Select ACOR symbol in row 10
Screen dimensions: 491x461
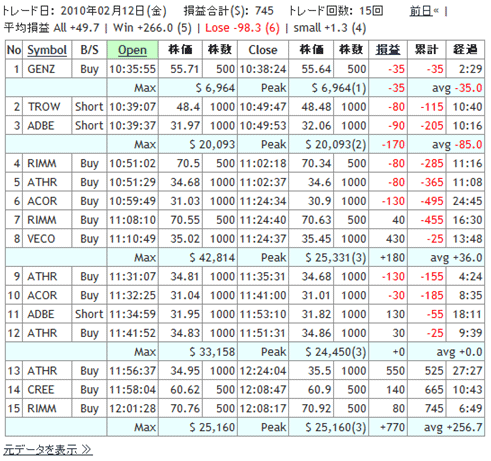(42, 295)
